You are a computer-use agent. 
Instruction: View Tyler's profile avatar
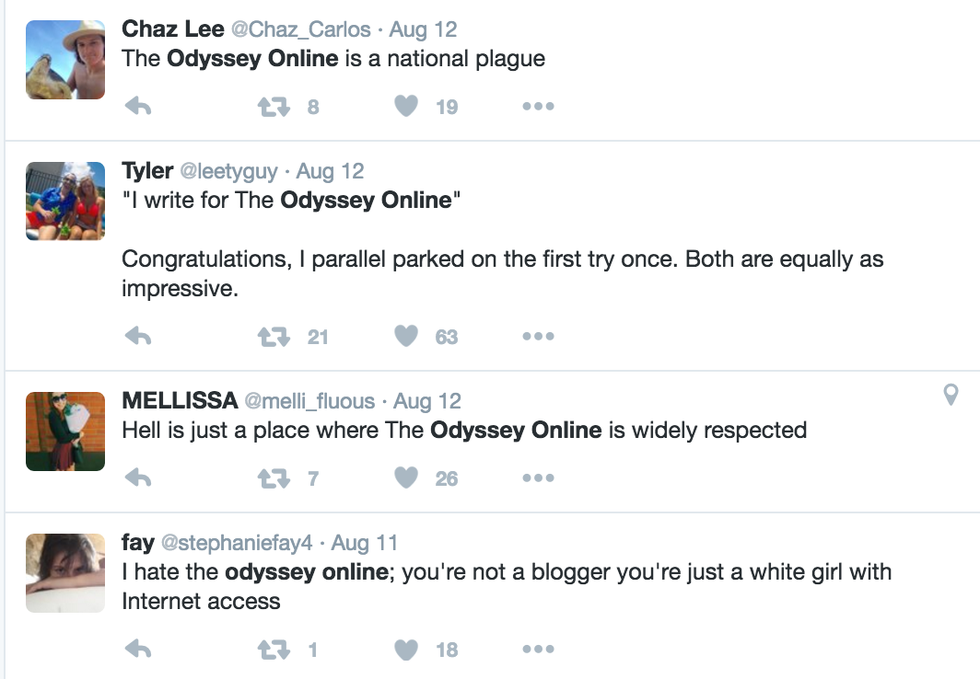65,201
